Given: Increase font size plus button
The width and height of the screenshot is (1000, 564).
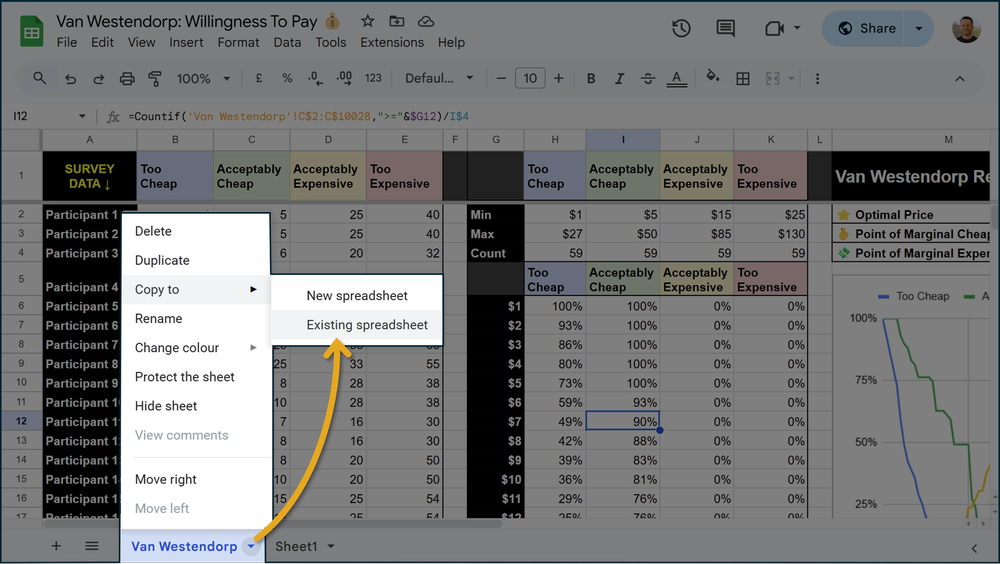Looking at the screenshot, I should point(559,78).
